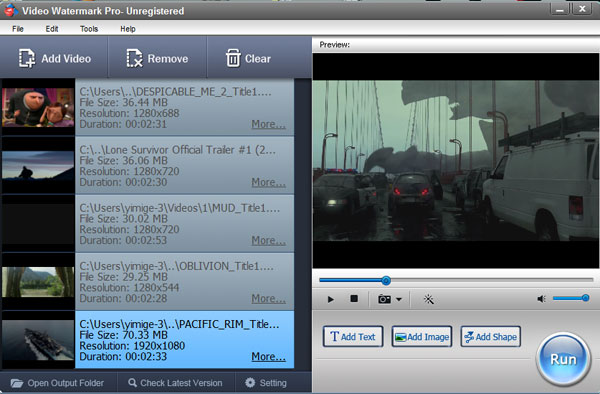Select the OBLIVION_Title1 file path text
The width and height of the screenshot is (600, 394).
click(x=176, y=266)
